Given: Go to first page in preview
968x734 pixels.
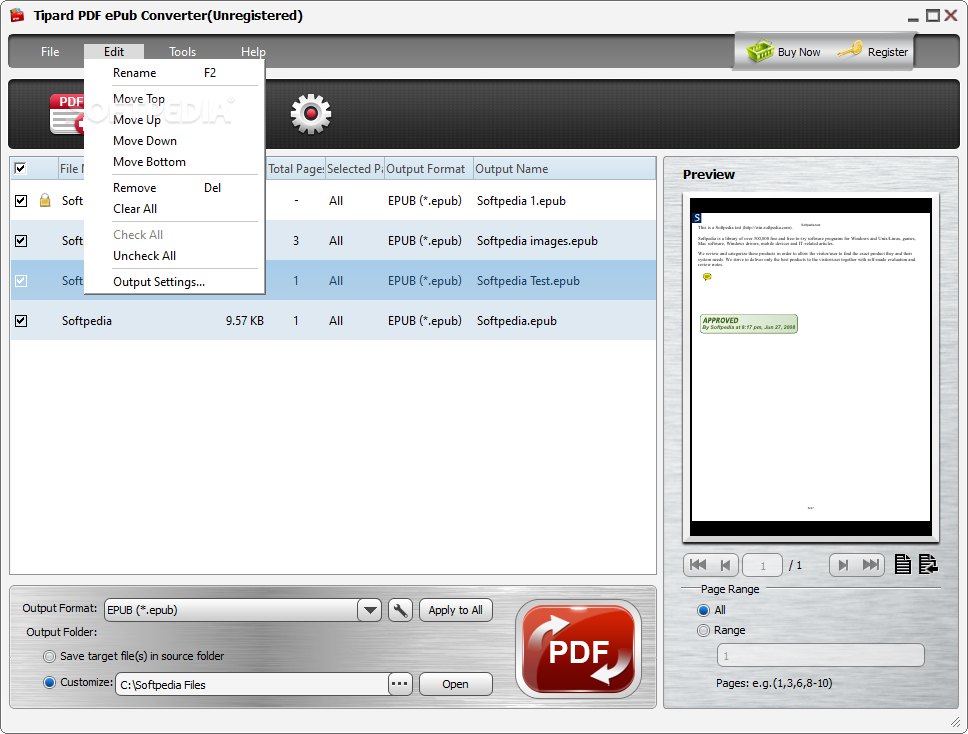Looking at the screenshot, I should pyautogui.click(x=698, y=565).
